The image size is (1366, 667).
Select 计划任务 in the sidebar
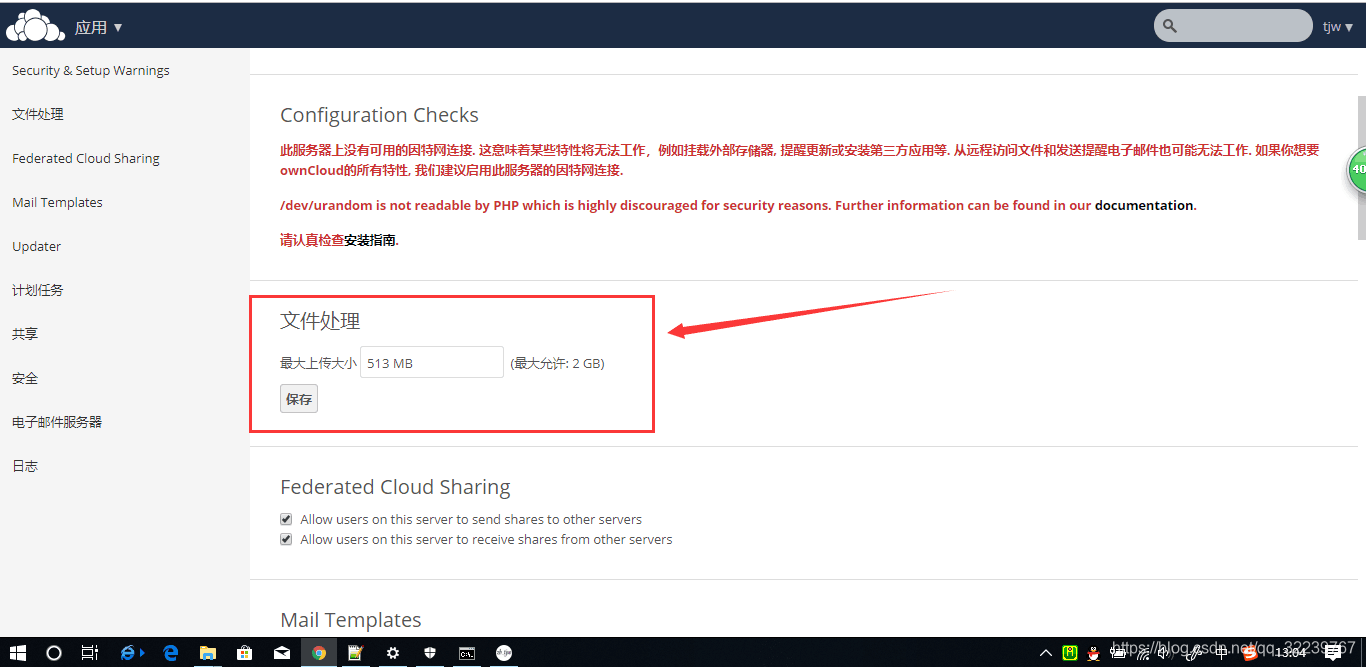point(38,290)
